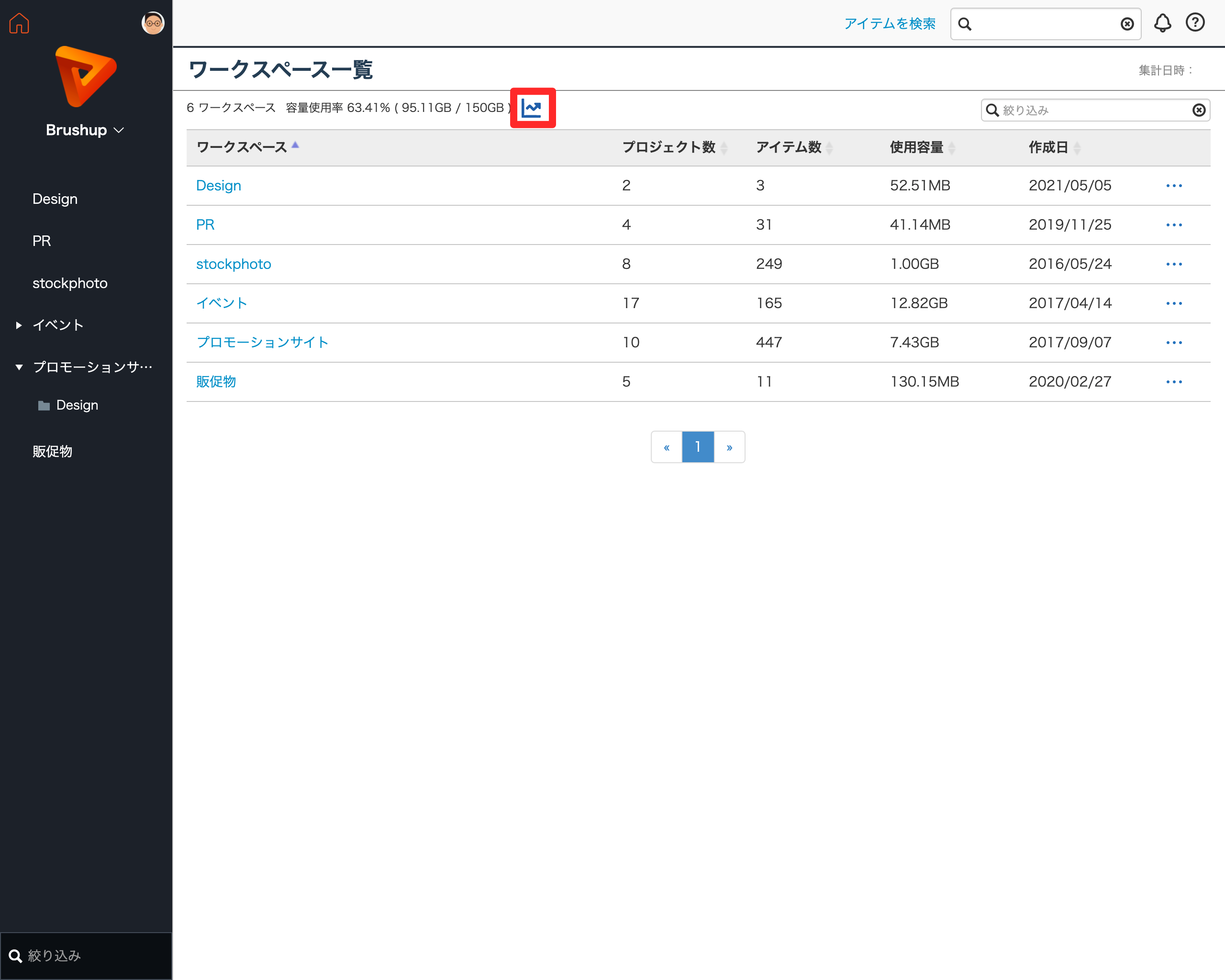
Task: Clear the top item search field
Action: pos(1127,24)
